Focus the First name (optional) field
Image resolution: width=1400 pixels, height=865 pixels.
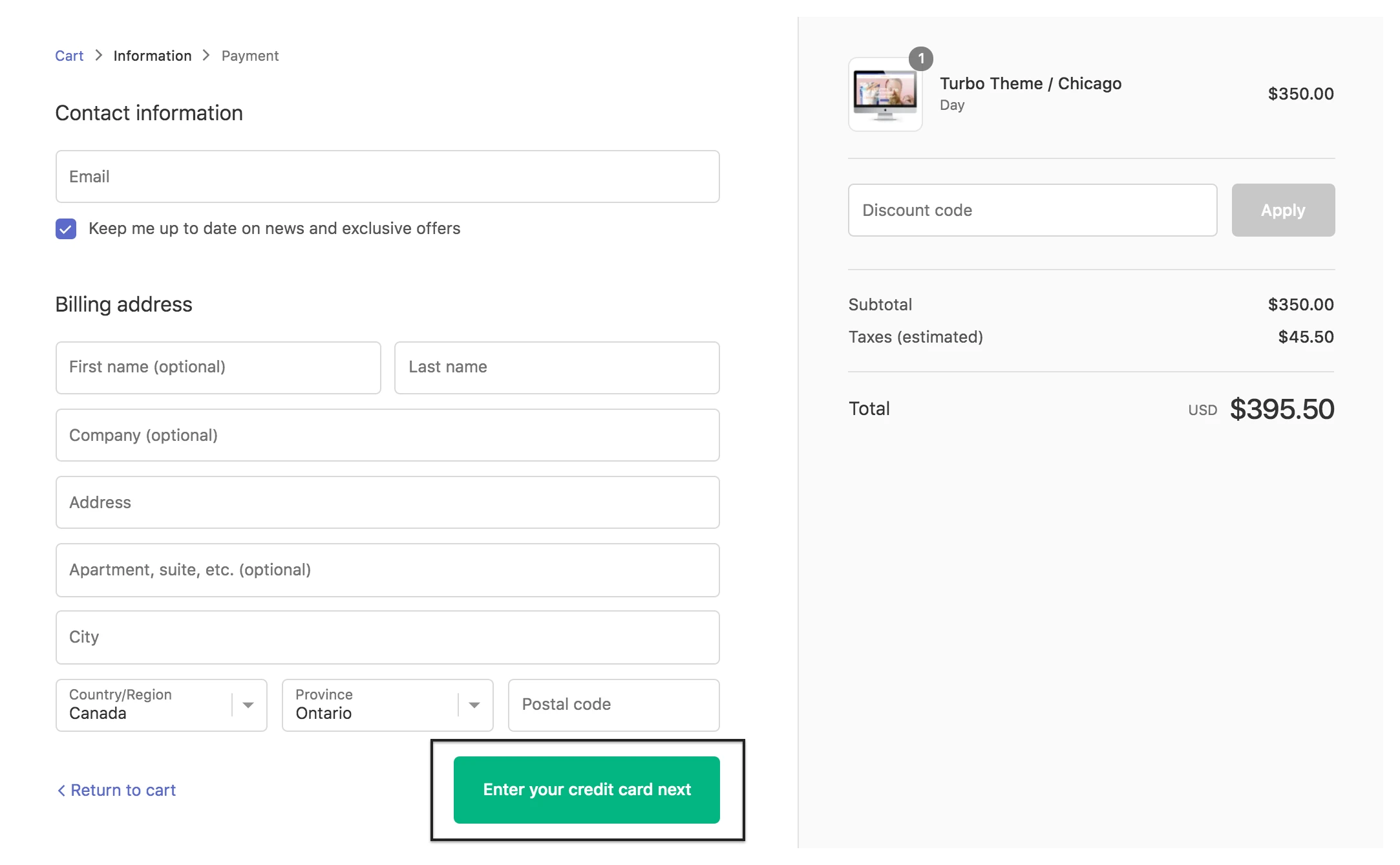(218, 367)
